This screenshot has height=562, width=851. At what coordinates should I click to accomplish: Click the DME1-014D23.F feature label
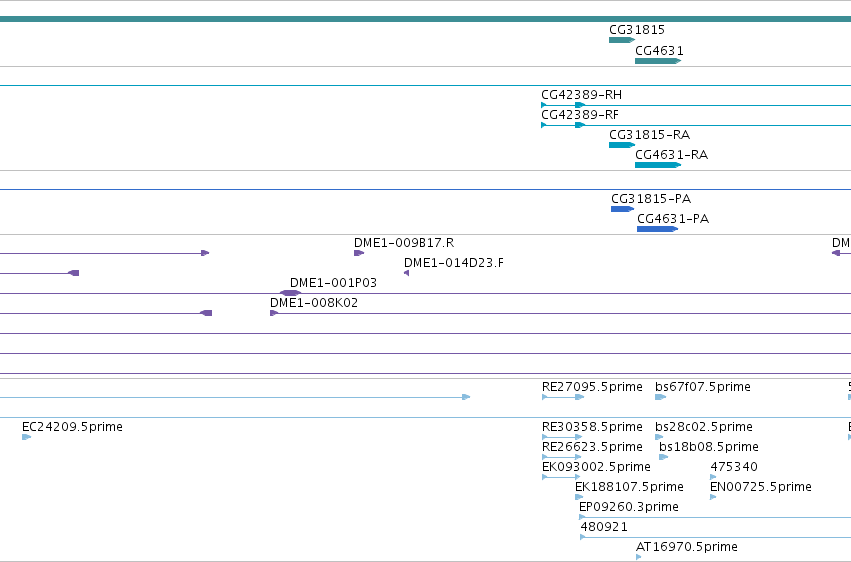[454, 263]
